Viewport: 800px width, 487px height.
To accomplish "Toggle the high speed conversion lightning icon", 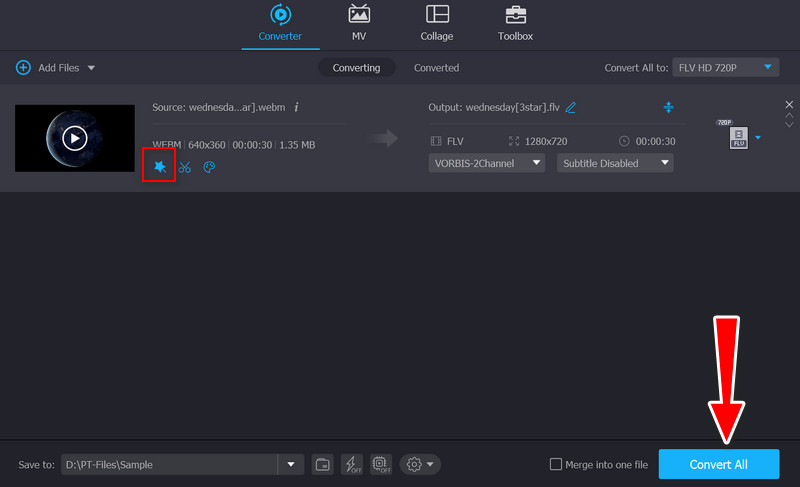I will pos(352,464).
